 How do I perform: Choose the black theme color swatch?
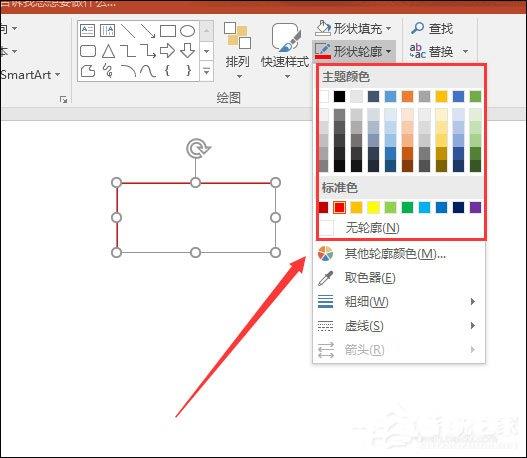[x=339, y=96]
